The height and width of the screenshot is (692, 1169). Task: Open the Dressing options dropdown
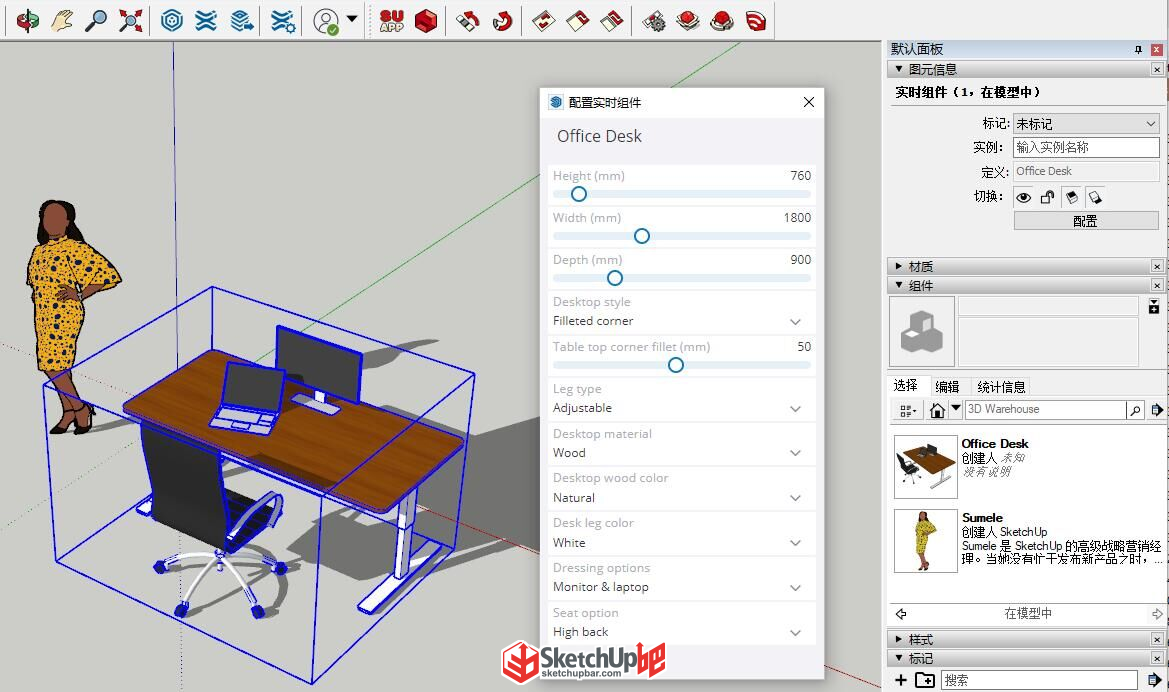(681, 587)
